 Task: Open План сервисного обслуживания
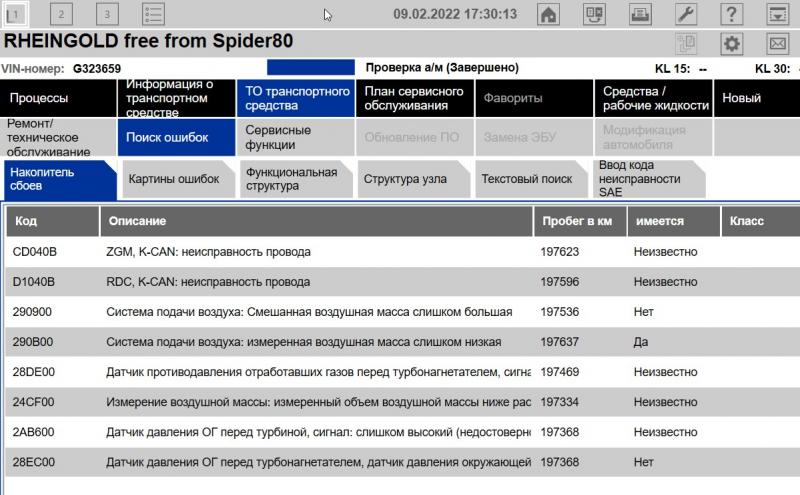coord(415,98)
